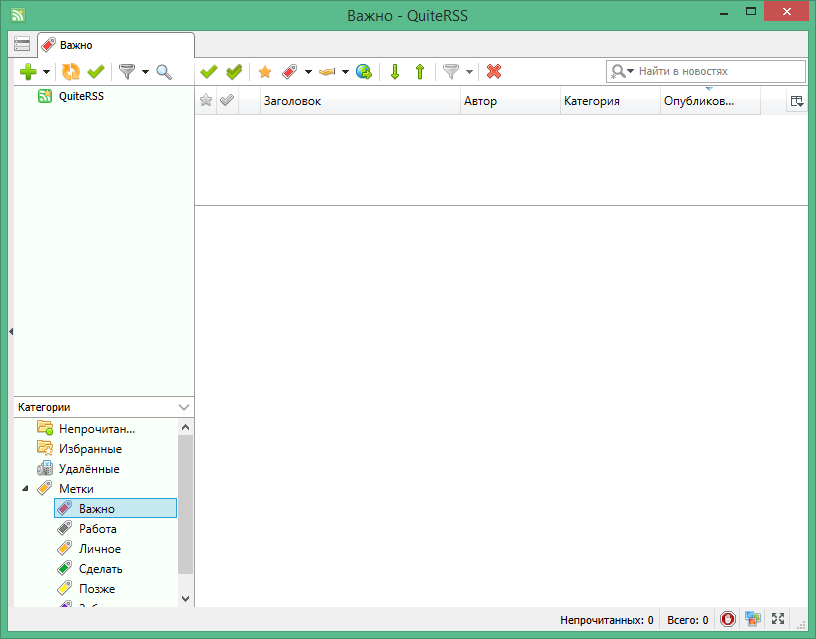Open the share dropdown arrow

click(x=345, y=72)
